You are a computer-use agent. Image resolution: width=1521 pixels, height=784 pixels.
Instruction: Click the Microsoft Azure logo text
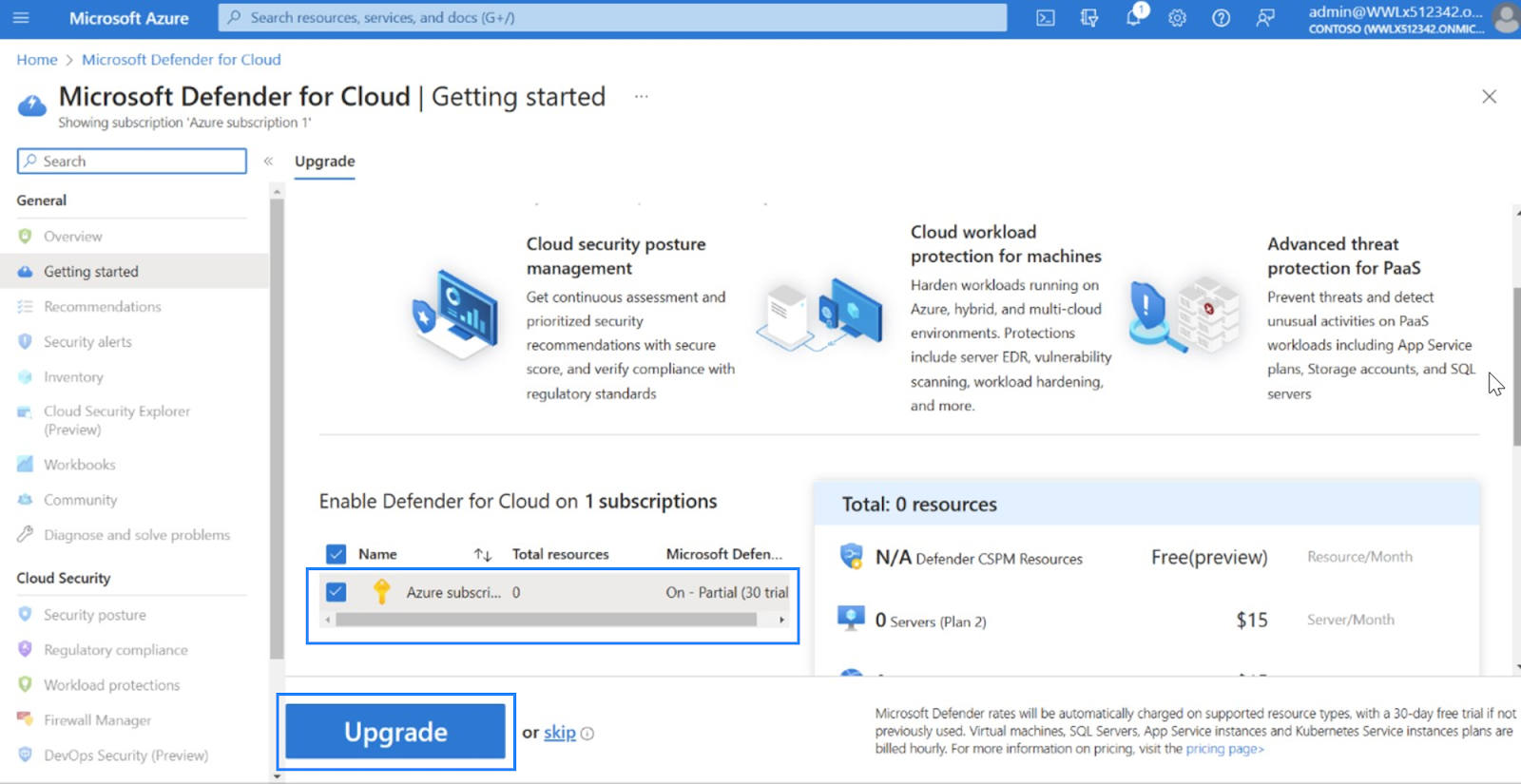[x=129, y=18]
